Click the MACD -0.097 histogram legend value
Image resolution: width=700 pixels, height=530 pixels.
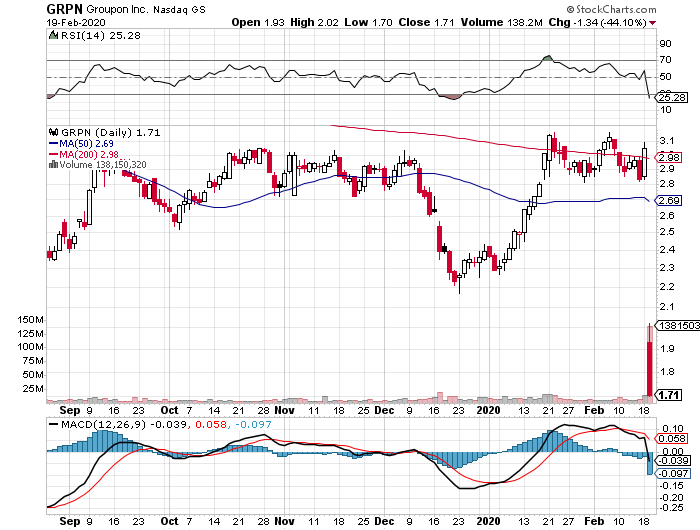coord(253,424)
